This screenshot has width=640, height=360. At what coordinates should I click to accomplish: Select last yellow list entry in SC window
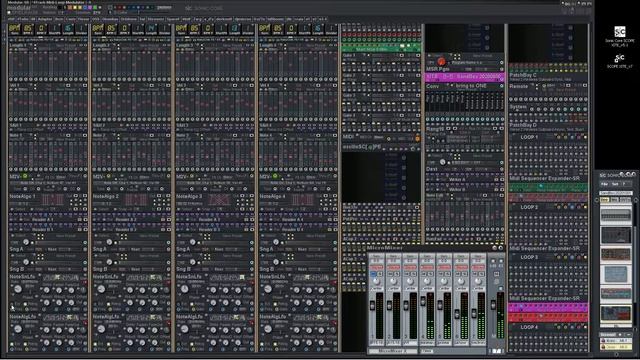pos(616,347)
